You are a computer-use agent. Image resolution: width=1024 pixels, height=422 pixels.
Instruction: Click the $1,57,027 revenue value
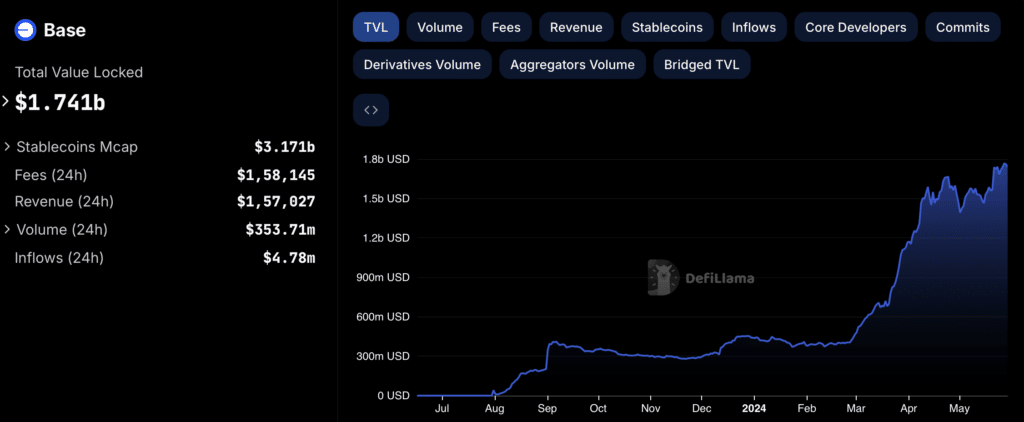[x=276, y=202]
